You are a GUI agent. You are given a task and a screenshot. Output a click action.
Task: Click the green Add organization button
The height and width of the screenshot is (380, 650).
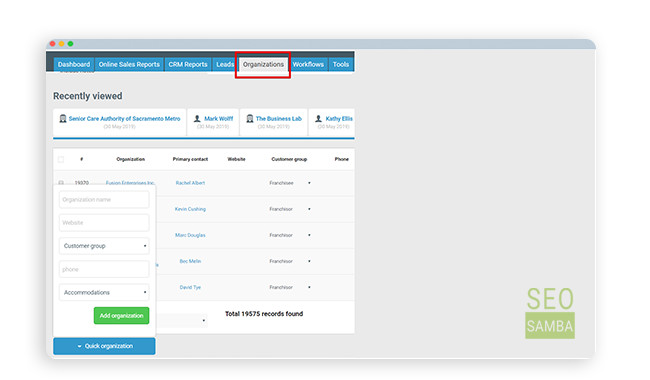tap(121, 315)
